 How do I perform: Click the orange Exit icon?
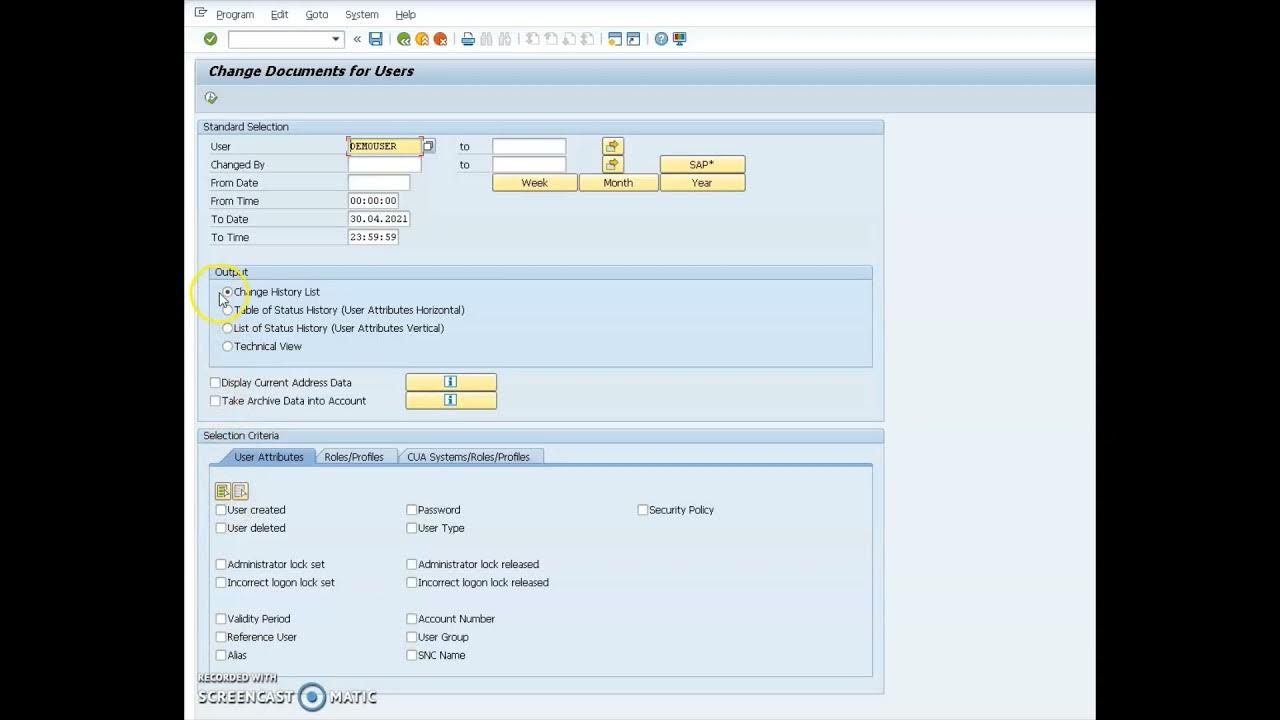(x=422, y=39)
